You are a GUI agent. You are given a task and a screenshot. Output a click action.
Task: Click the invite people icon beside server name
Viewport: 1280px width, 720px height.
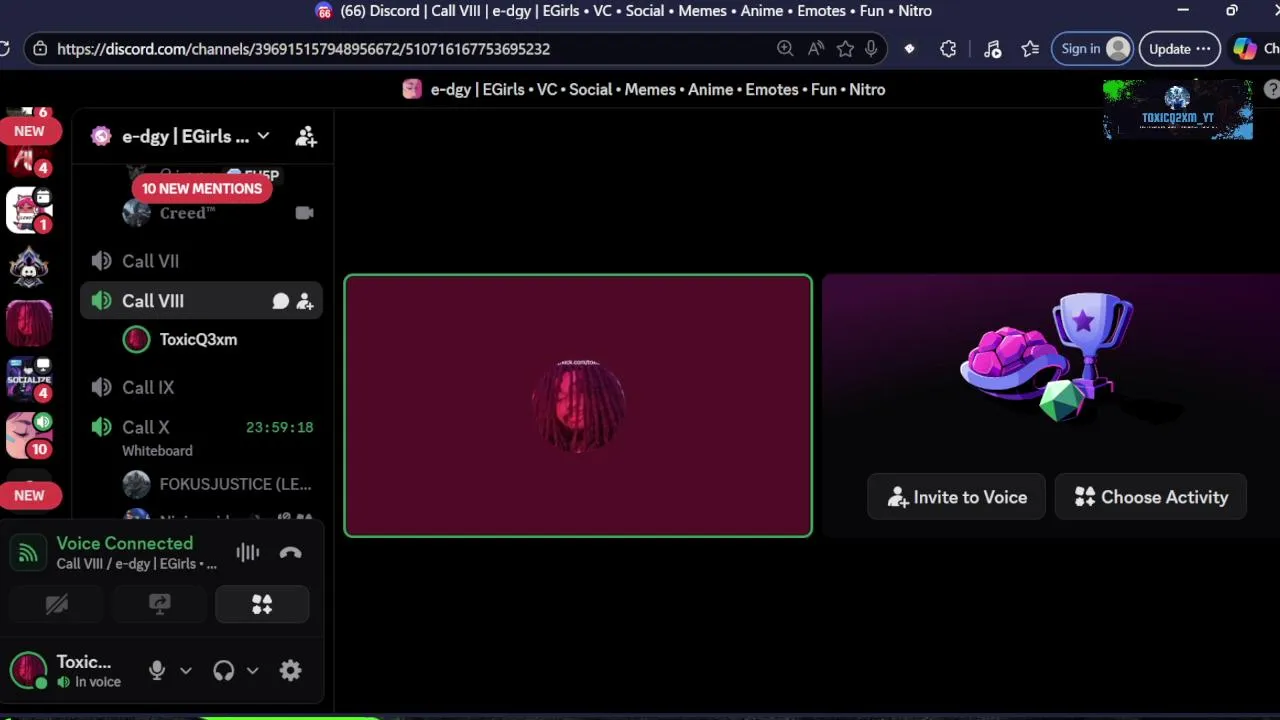[306, 137]
